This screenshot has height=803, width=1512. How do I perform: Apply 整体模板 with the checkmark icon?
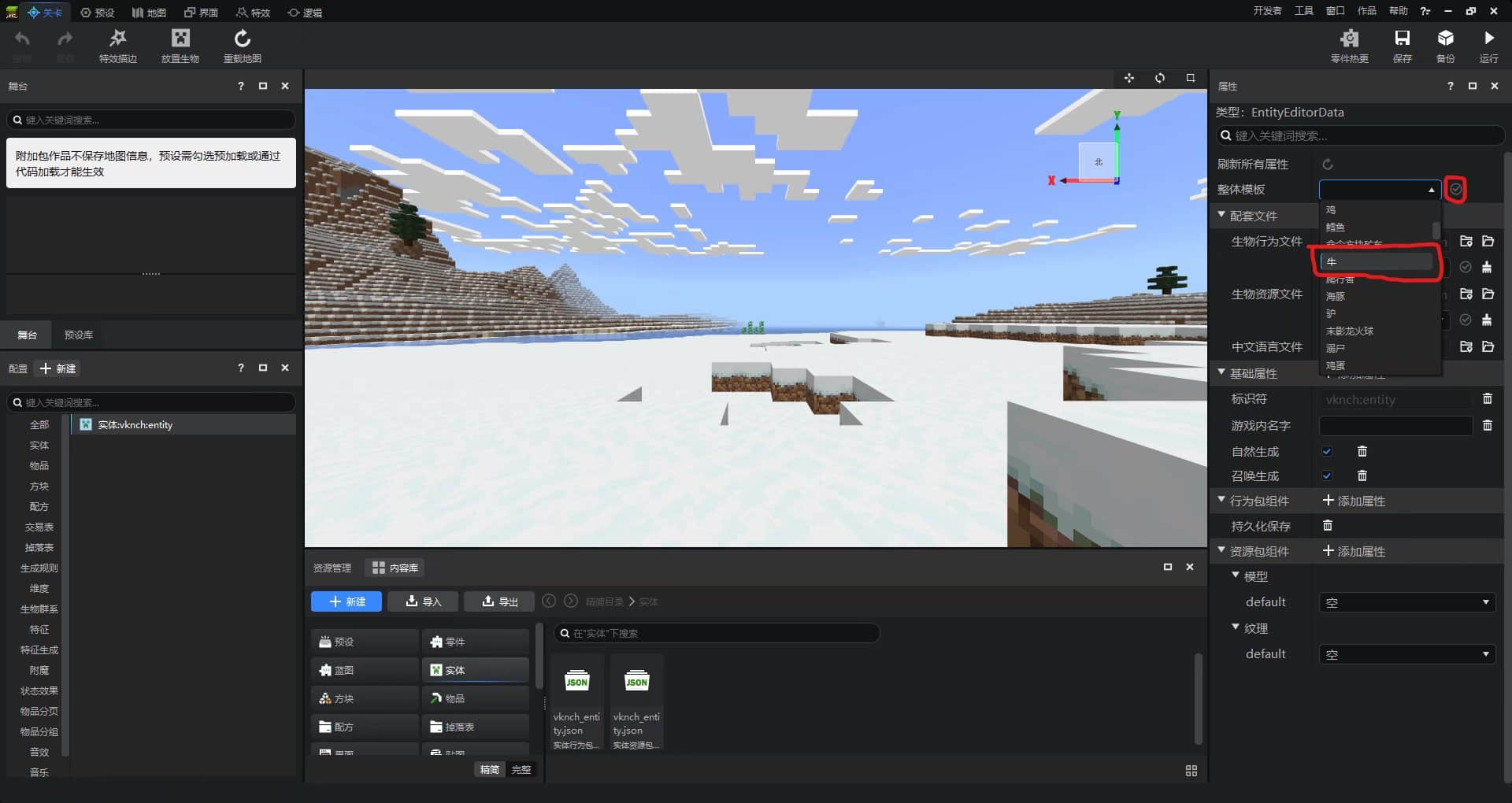pyautogui.click(x=1456, y=189)
